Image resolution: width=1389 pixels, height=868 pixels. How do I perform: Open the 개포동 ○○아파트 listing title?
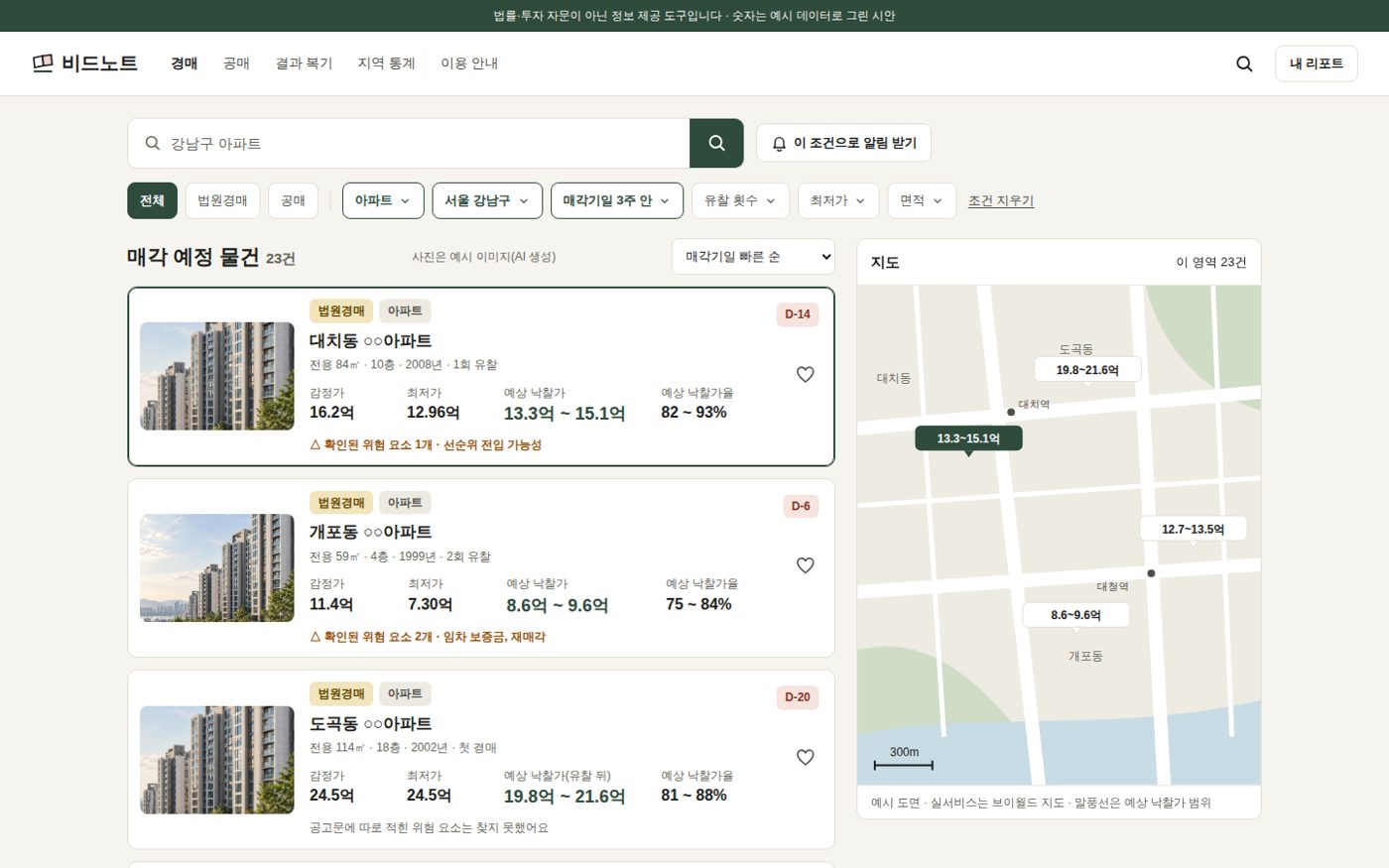click(370, 532)
